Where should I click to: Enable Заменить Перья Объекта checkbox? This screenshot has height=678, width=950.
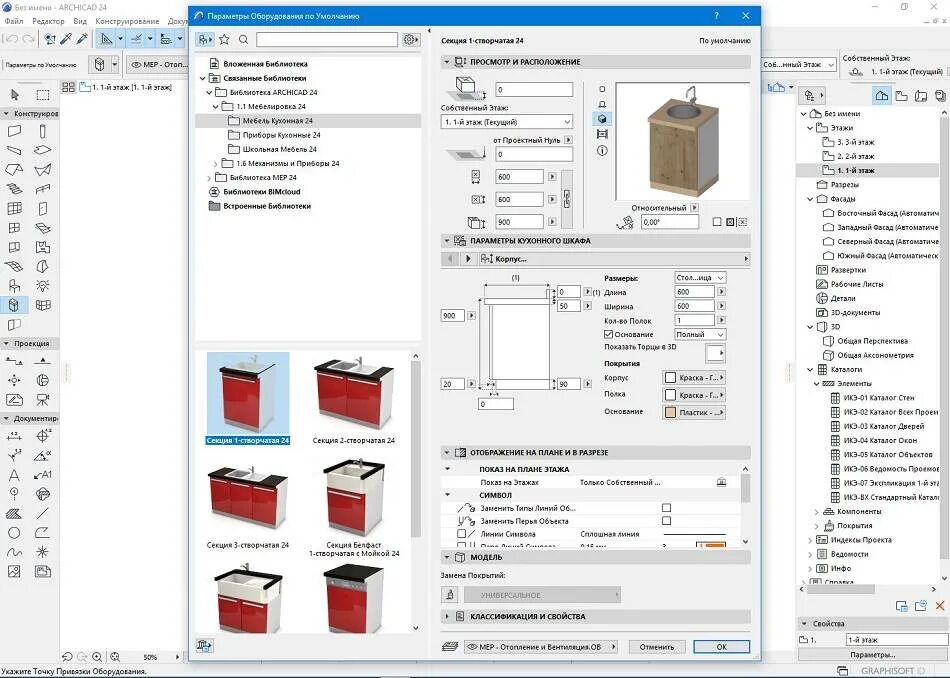pos(666,520)
